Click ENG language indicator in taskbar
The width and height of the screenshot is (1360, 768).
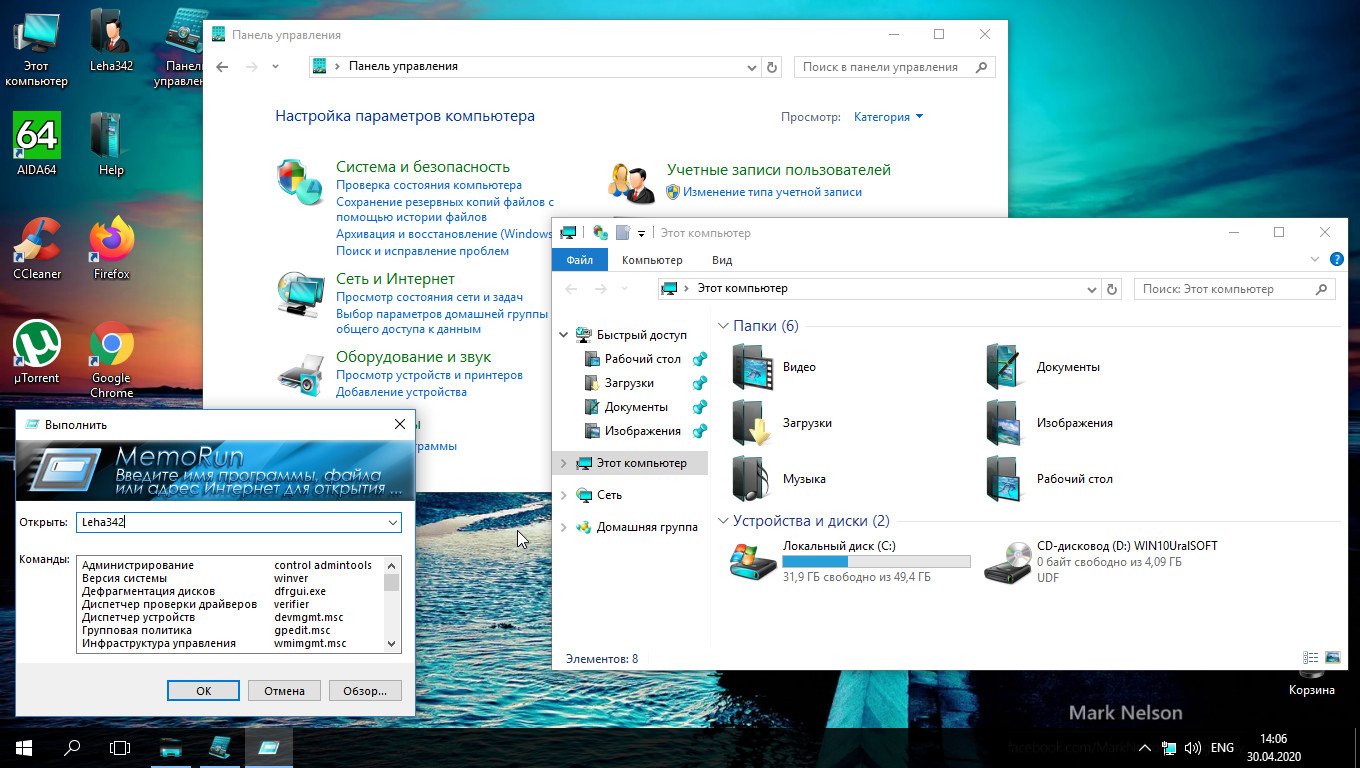1222,747
